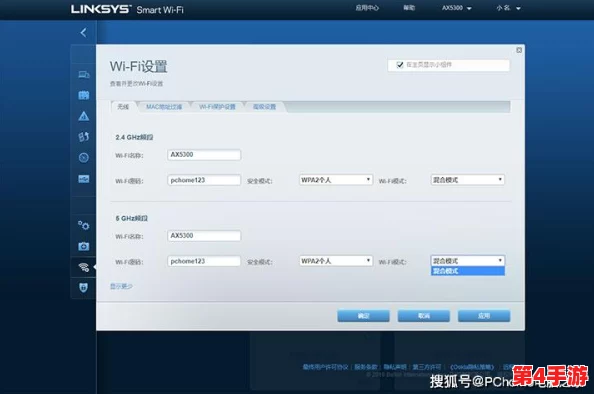Open the privacy statement footer link
The width and height of the screenshot is (594, 394).
click(x=395, y=367)
